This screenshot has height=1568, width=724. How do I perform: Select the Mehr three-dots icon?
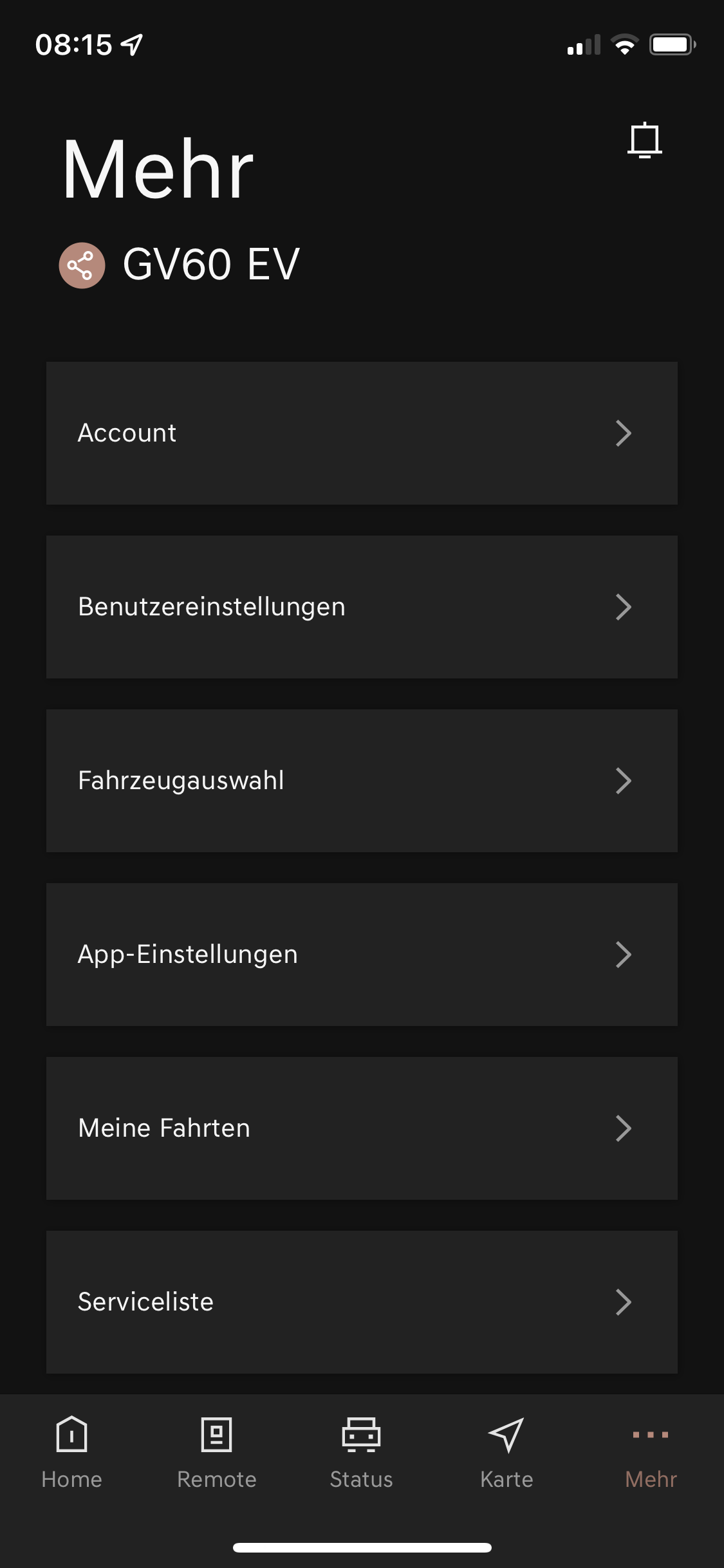pos(651,1434)
